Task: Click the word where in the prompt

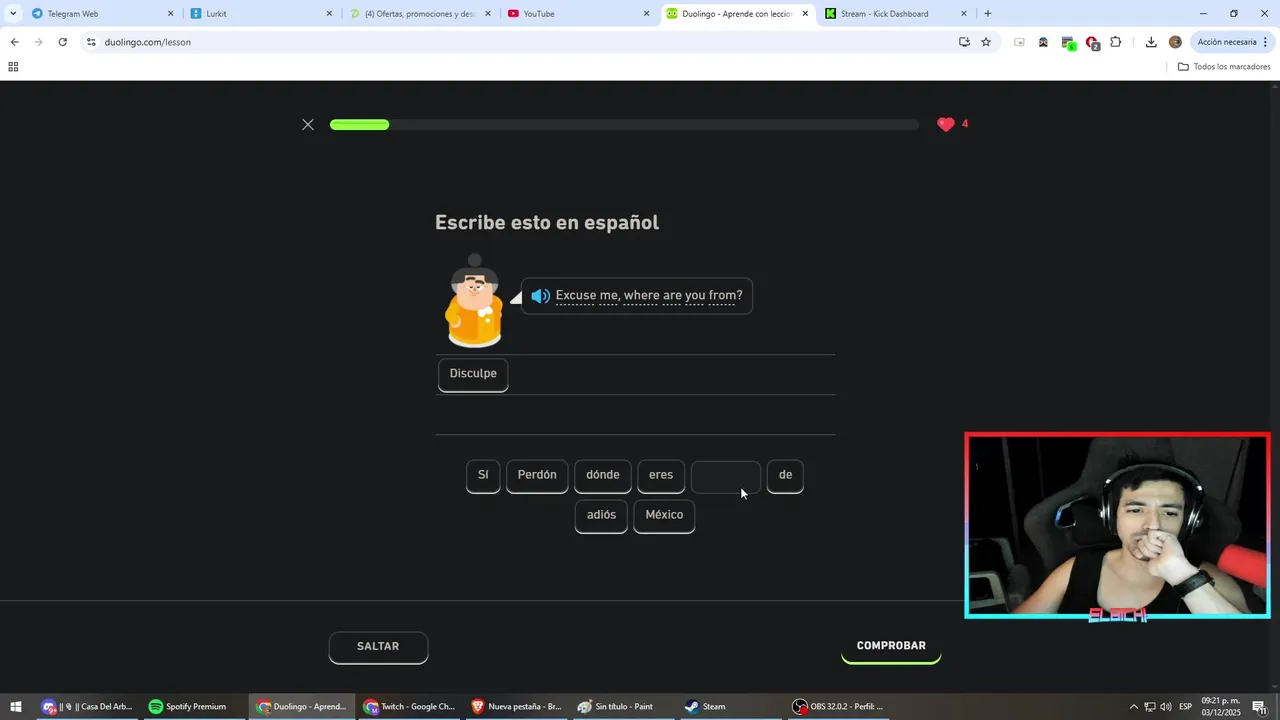Action: click(641, 295)
